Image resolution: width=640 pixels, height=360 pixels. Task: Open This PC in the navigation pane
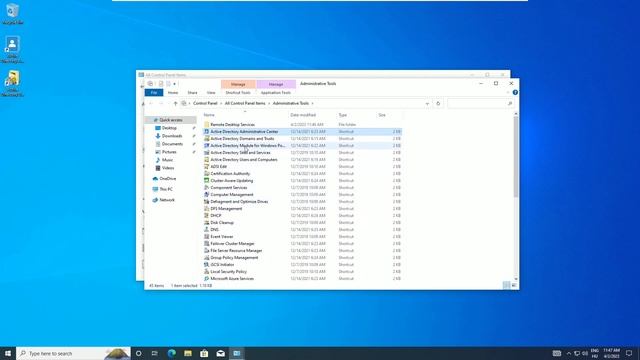pos(166,189)
